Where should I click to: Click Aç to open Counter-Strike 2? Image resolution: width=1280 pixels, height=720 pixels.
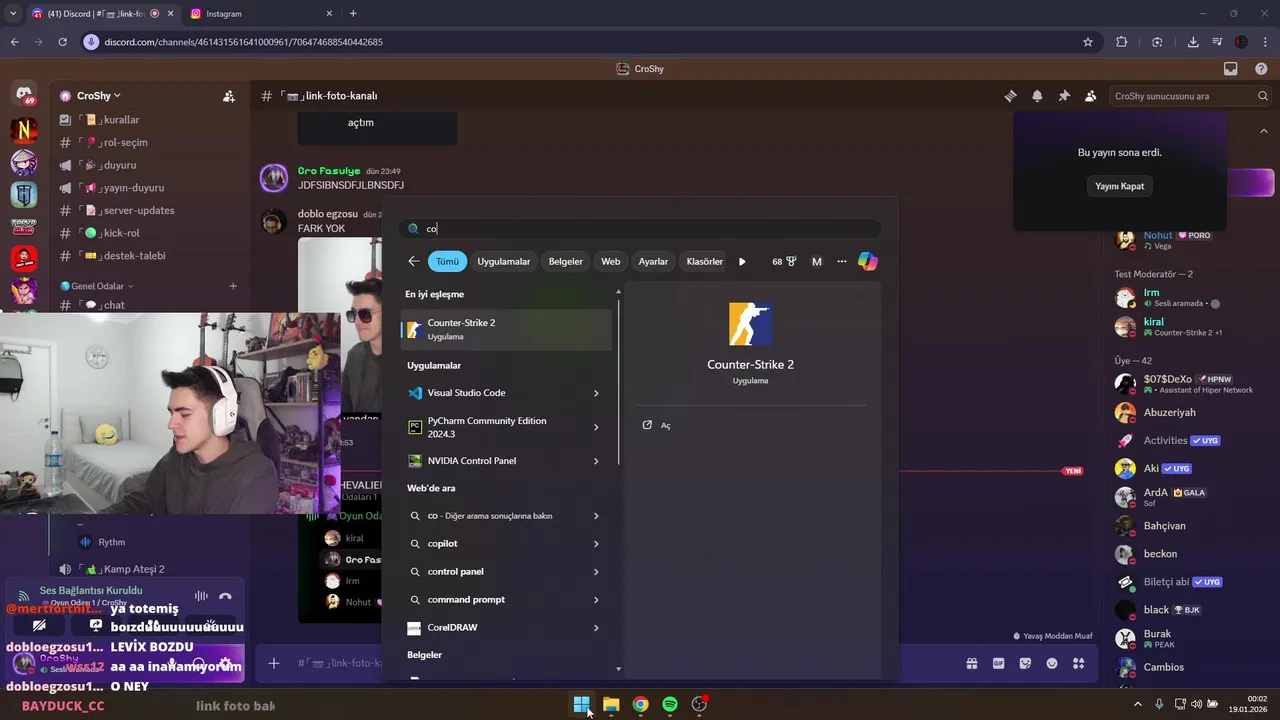click(656, 425)
